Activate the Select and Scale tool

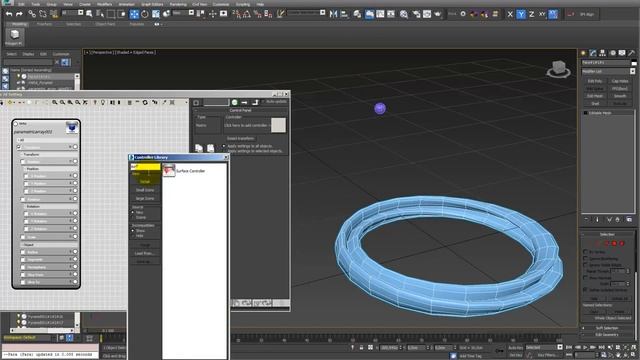tap(156, 14)
